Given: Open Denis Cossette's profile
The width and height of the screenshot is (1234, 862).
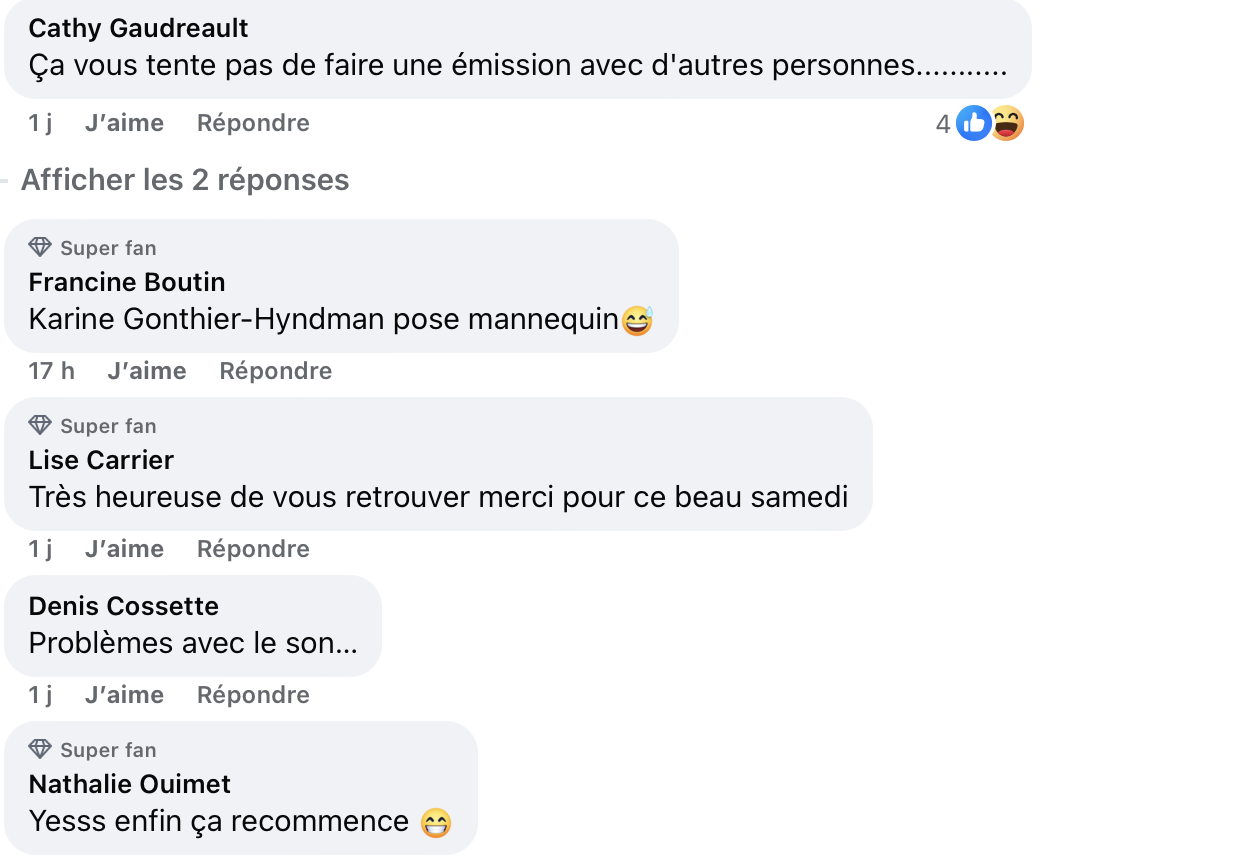Looking at the screenshot, I should pyautogui.click(x=122, y=605).
